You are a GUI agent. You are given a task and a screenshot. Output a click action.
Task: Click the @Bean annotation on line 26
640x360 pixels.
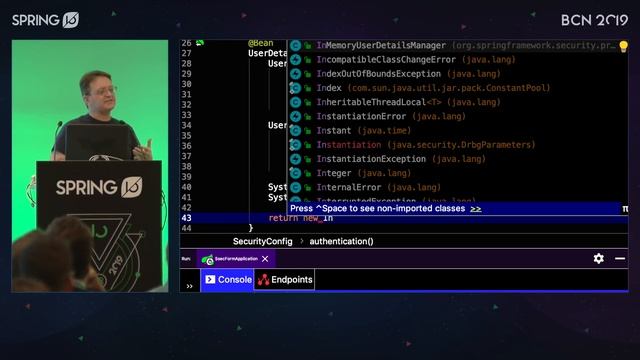(260, 43)
